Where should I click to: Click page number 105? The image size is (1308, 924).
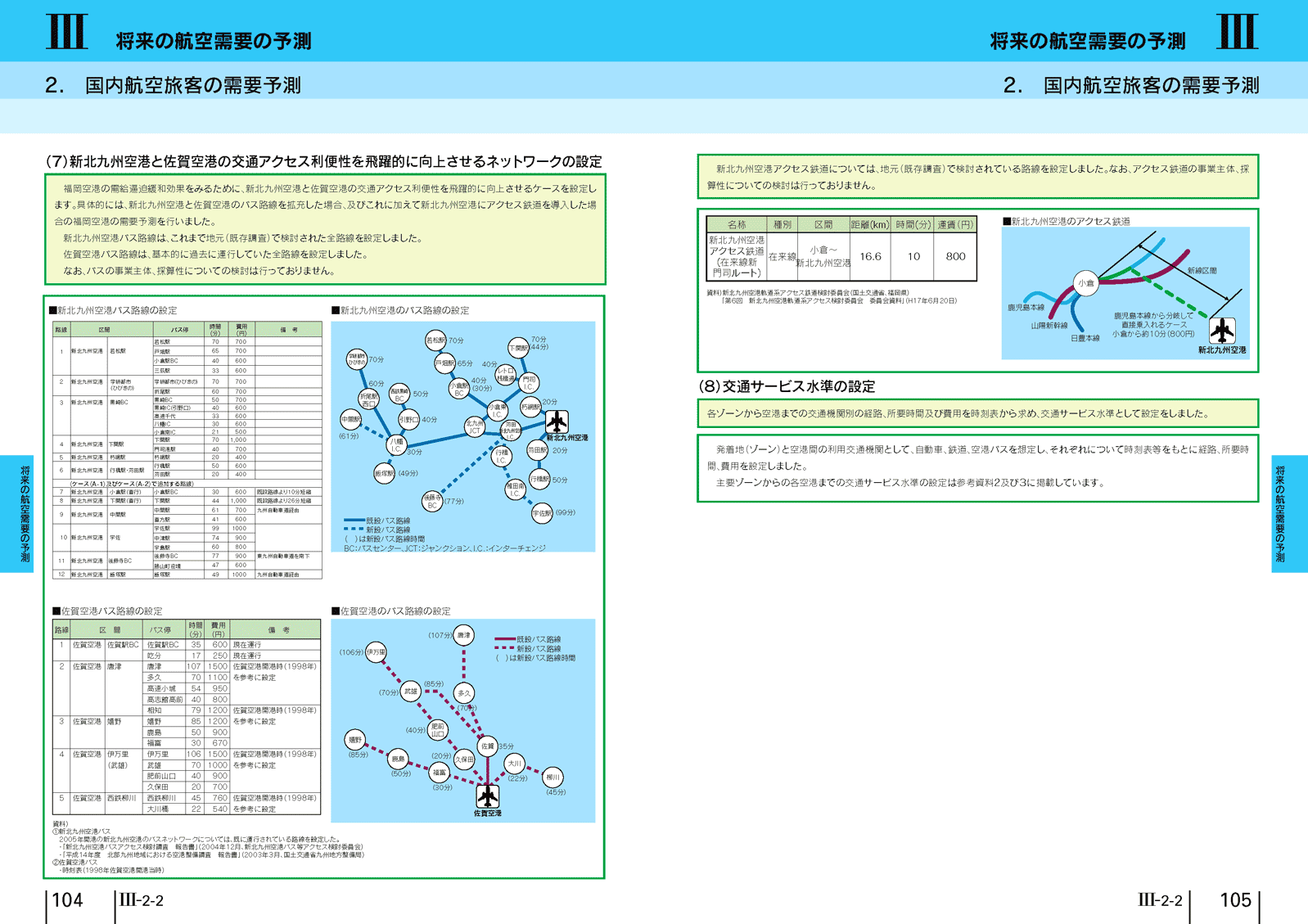click(1236, 900)
